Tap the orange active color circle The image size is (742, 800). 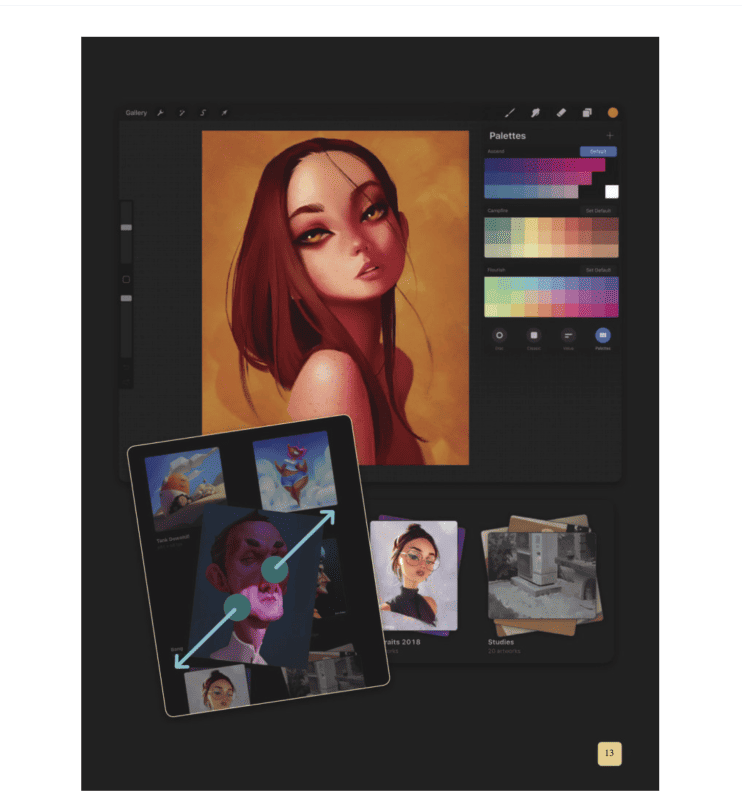(613, 113)
